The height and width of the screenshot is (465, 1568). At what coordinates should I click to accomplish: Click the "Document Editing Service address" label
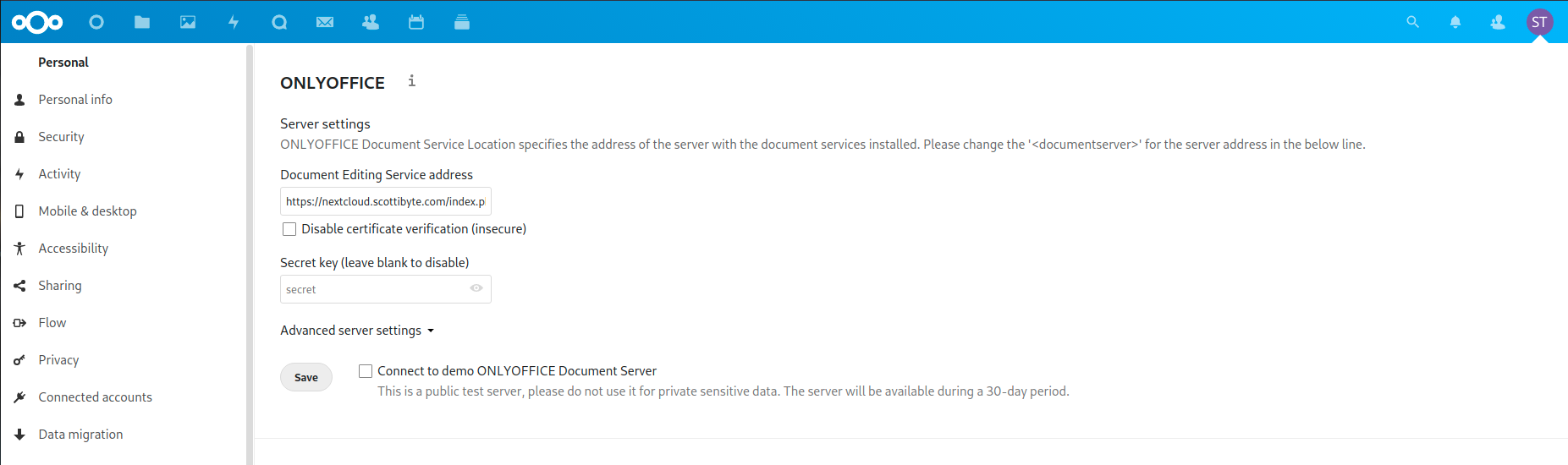377,175
